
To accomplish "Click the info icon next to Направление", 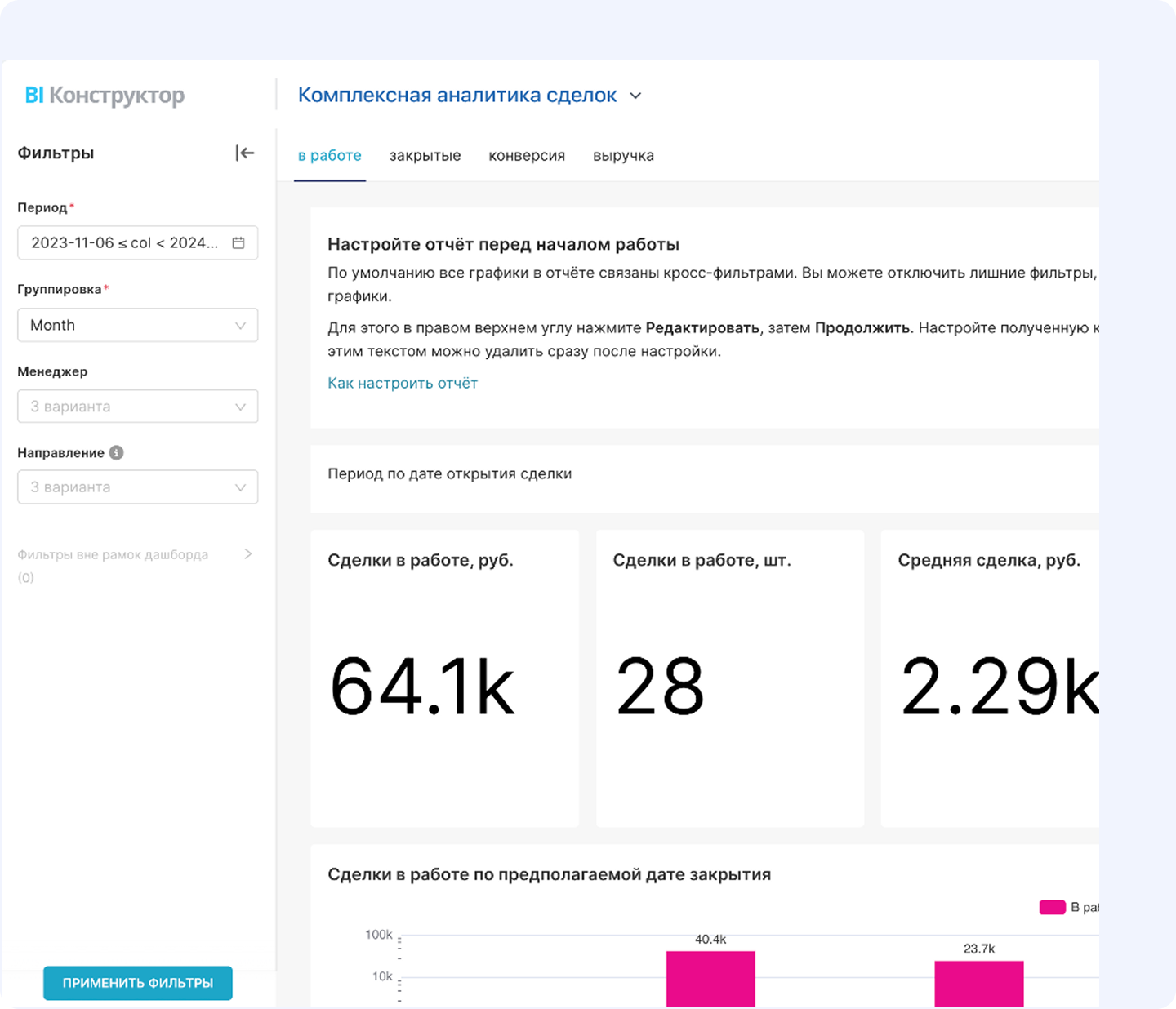I will (117, 452).
